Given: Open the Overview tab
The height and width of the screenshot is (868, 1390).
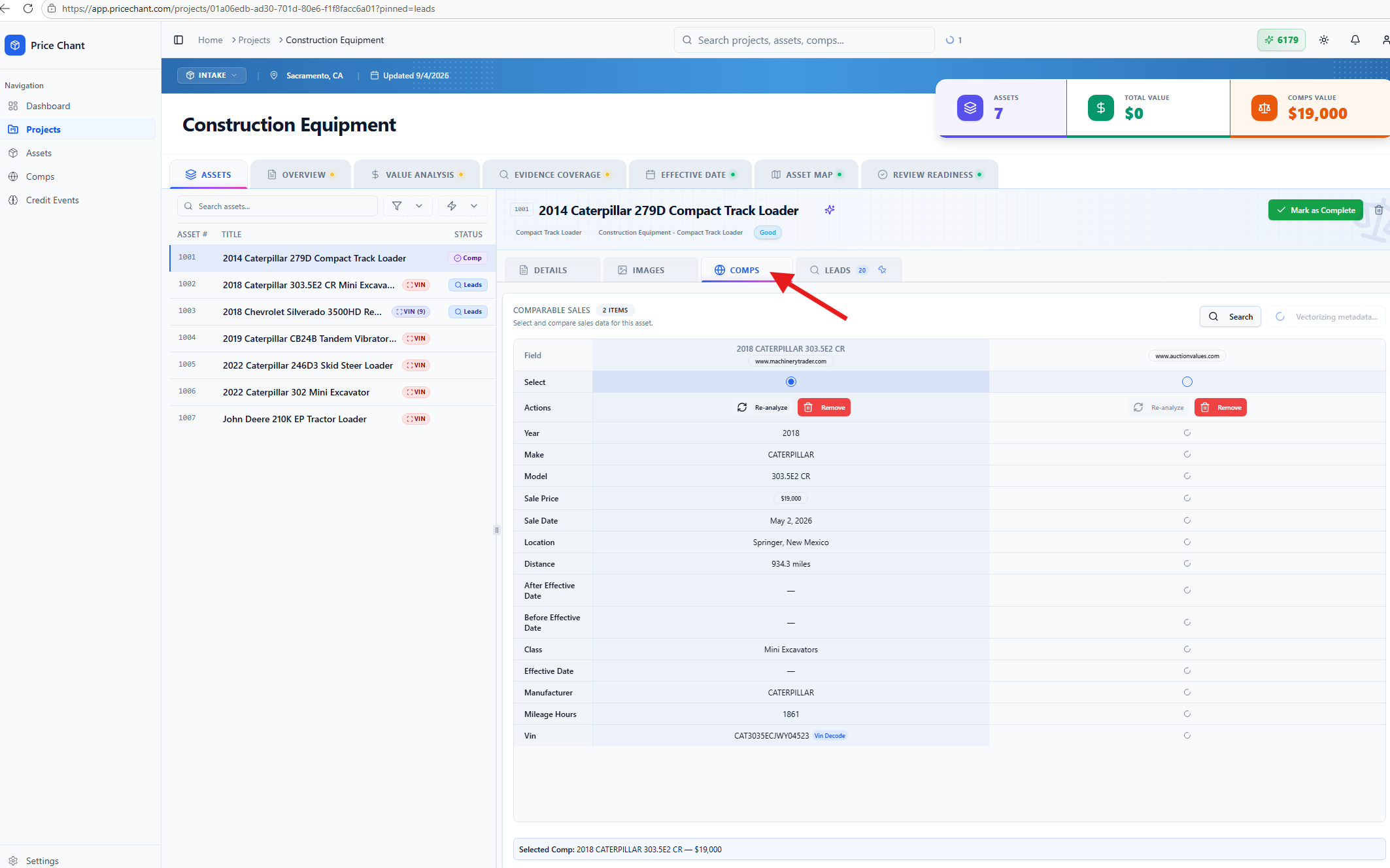Looking at the screenshot, I should tap(301, 175).
